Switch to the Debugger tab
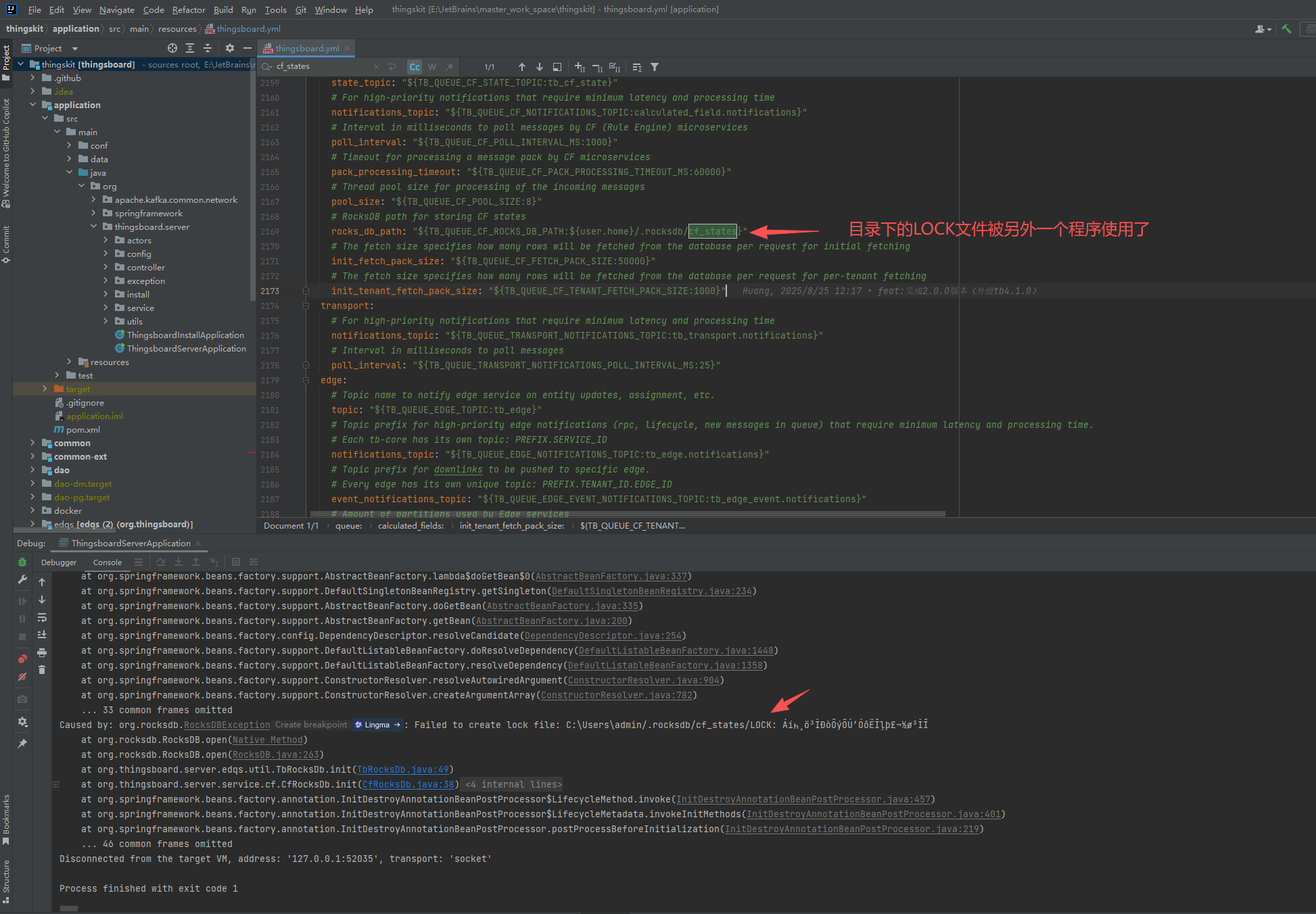This screenshot has width=1316, height=914. click(59, 562)
